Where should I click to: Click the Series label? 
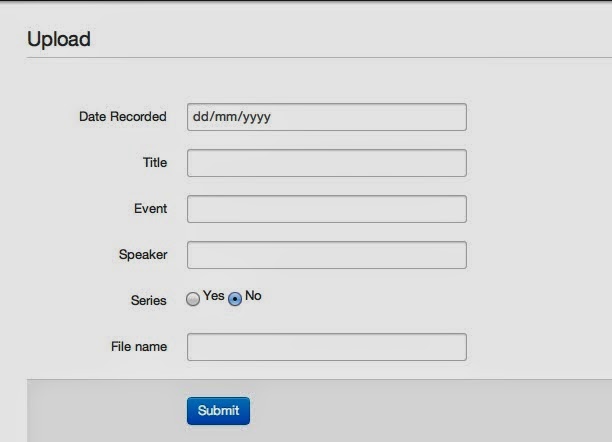click(x=148, y=301)
